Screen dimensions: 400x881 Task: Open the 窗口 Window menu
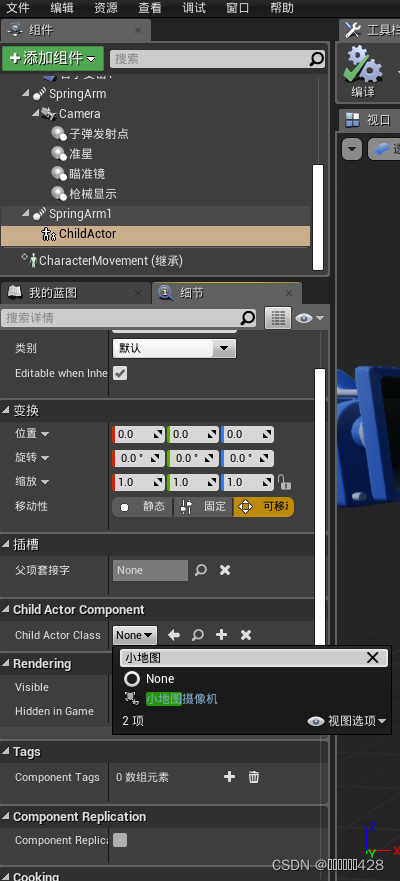click(238, 8)
